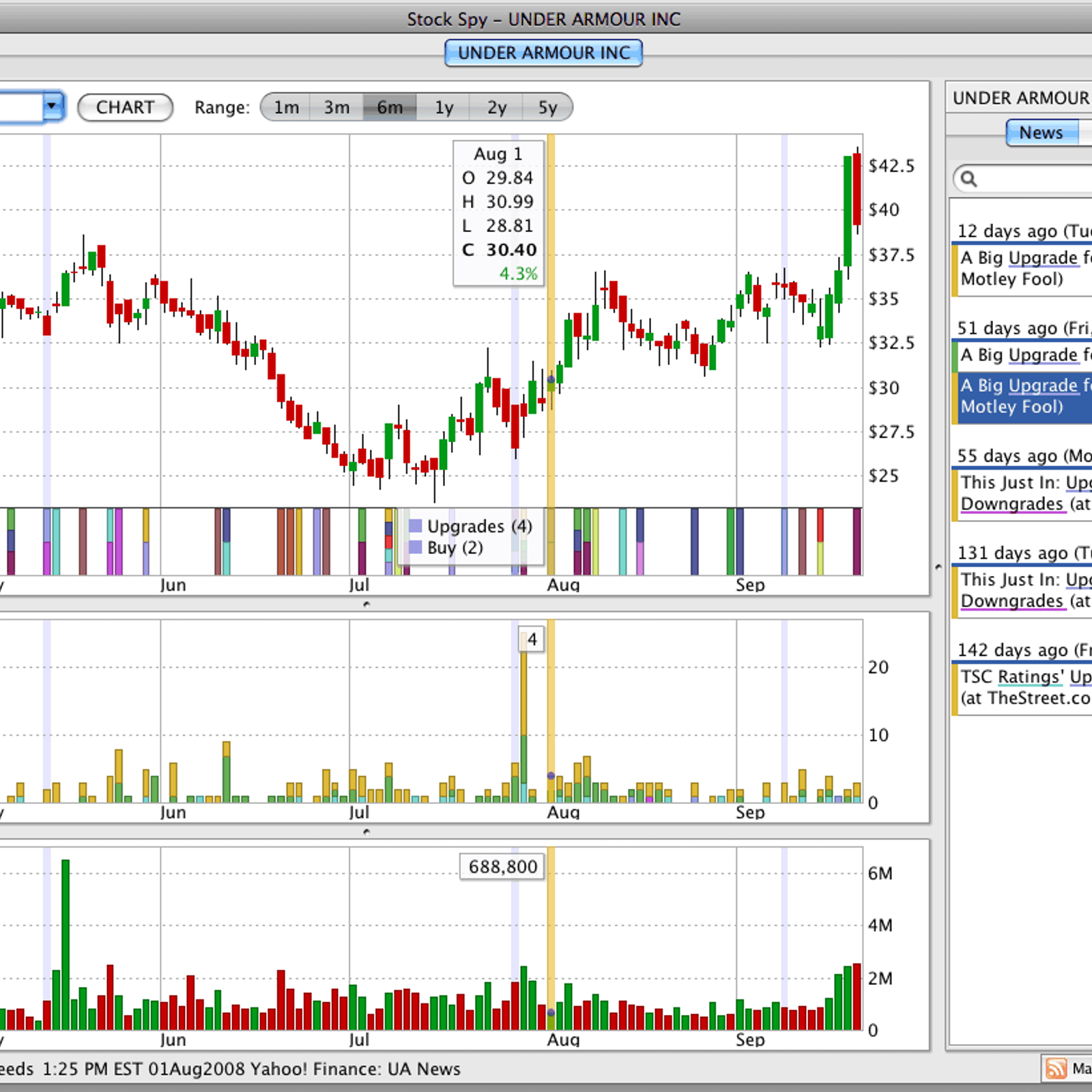Select the 6m range
Screen dimensions: 1092x1092
[x=390, y=107]
